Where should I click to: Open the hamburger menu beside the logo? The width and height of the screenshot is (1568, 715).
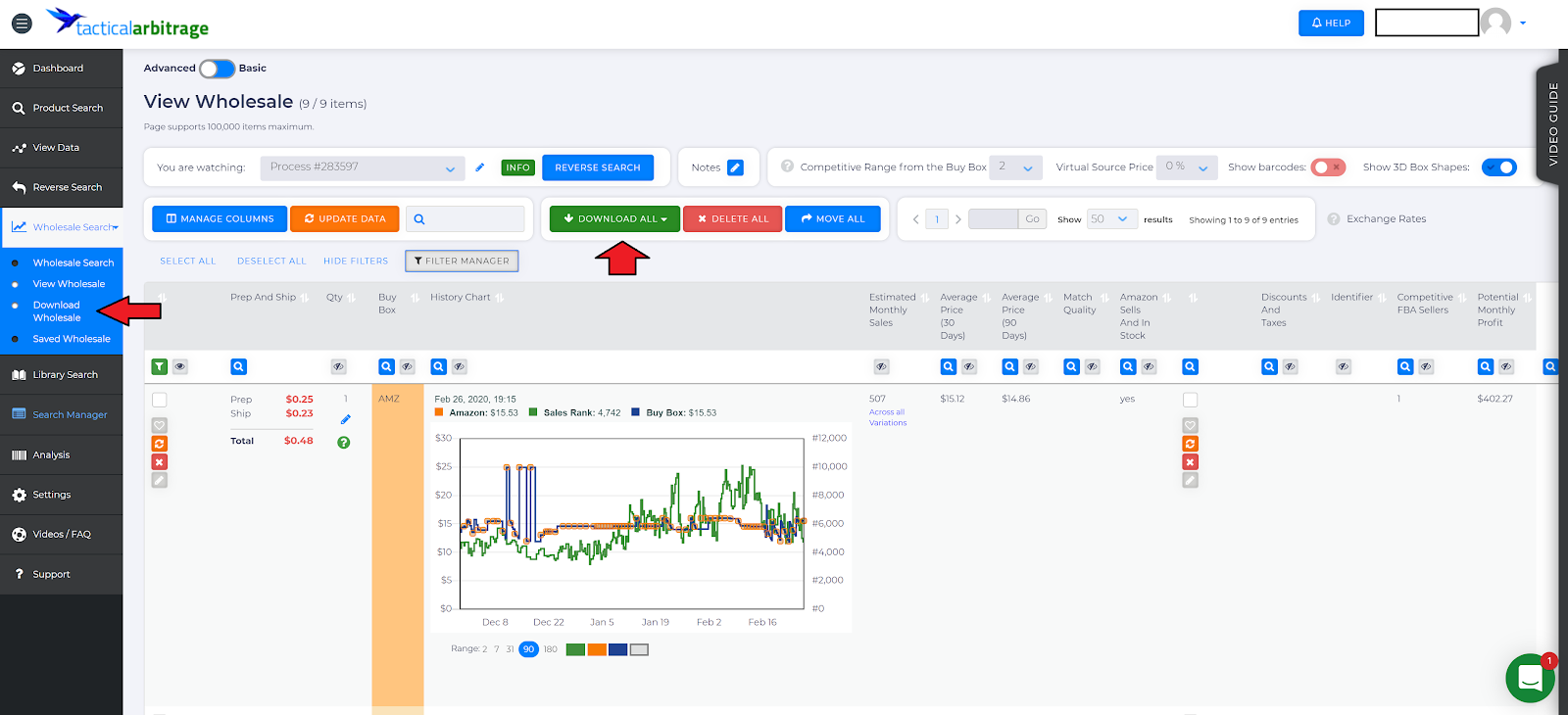pyautogui.click(x=22, y=23)
